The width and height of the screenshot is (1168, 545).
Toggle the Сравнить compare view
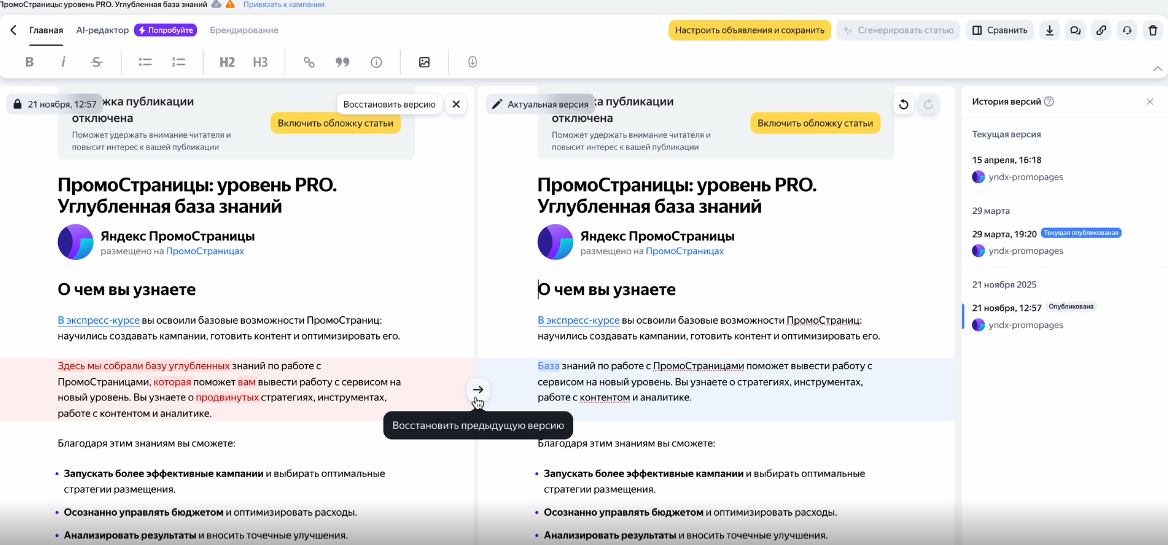[x=999, y=30]
